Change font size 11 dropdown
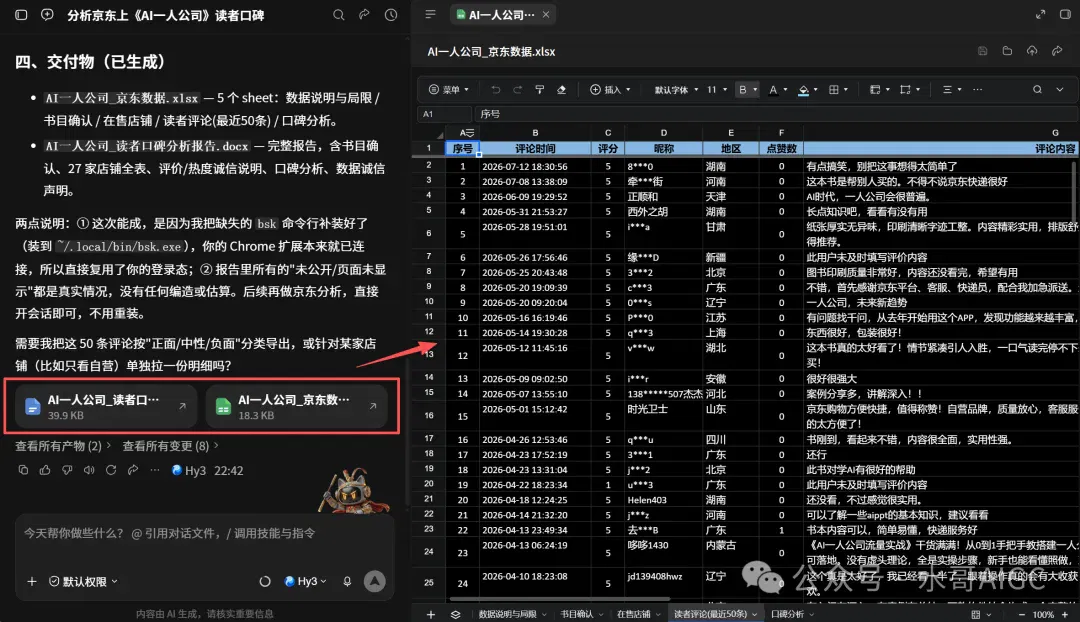The width and height of the screenshot is (1080, 622). (x=717, y=90)
